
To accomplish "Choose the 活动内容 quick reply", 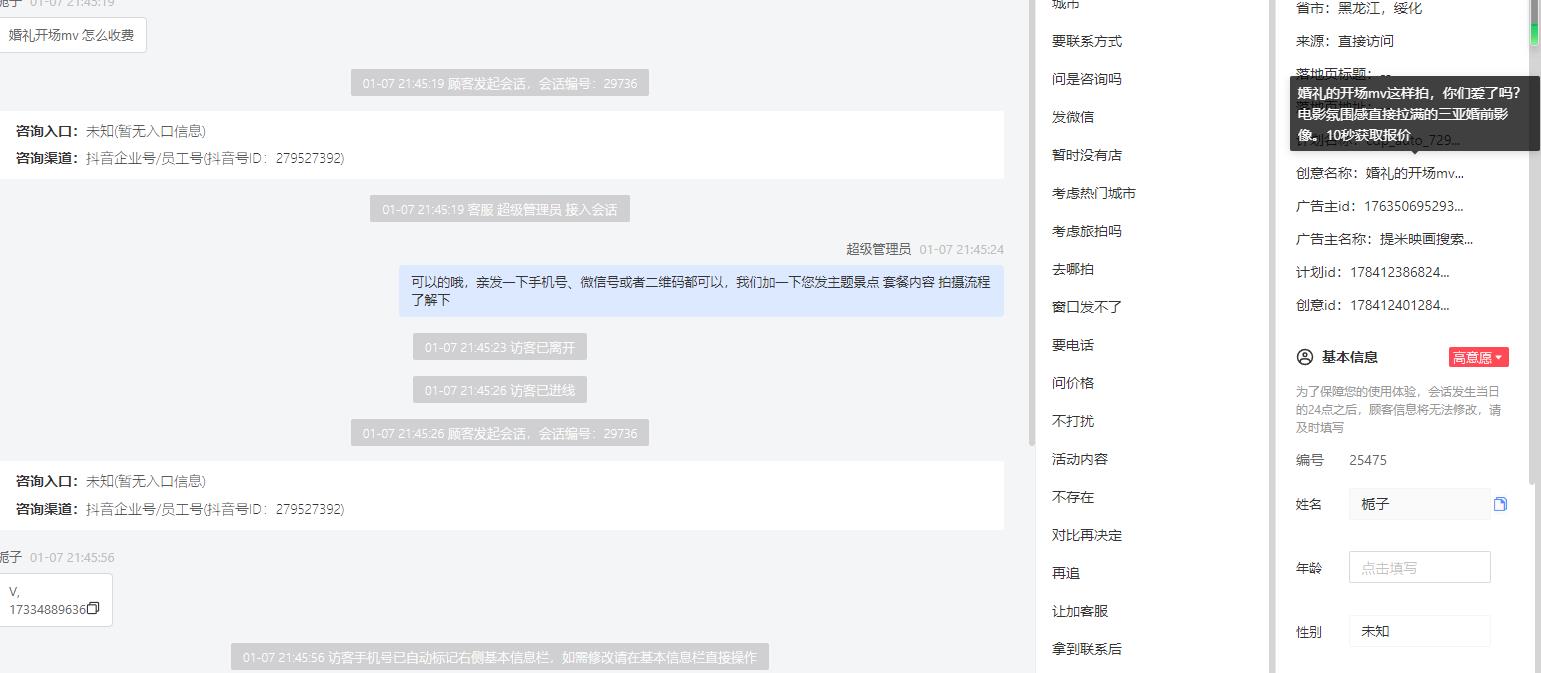I will point(1080,459).
